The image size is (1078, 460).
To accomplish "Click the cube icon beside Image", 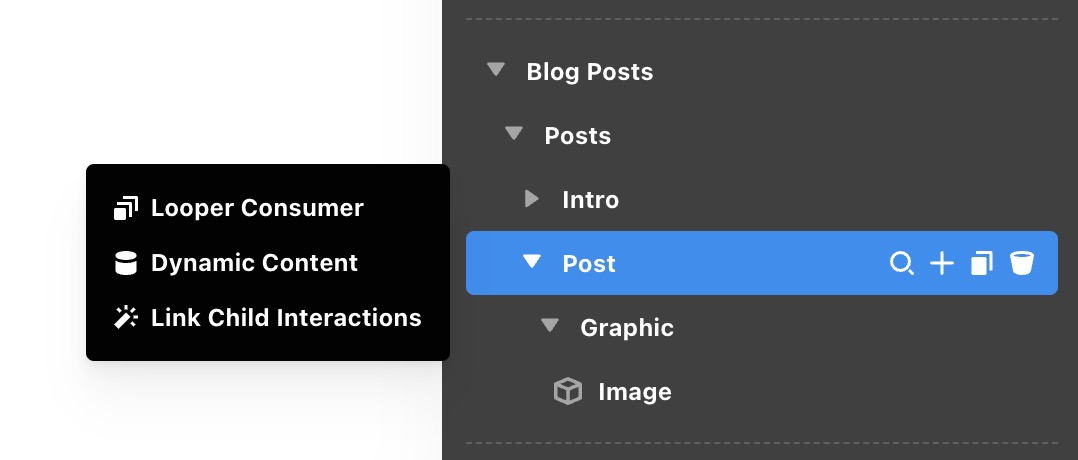I will pyautogui.click(x=568, y=392).
